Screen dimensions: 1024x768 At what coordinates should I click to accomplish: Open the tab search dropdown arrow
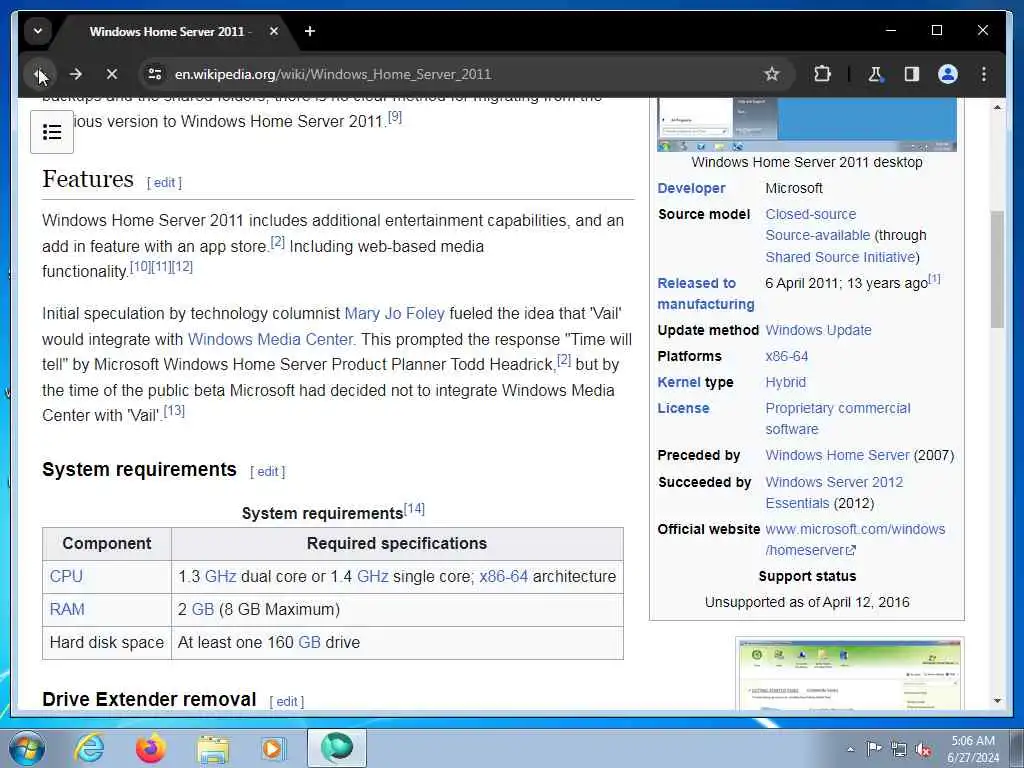click(x=38, y=31)
